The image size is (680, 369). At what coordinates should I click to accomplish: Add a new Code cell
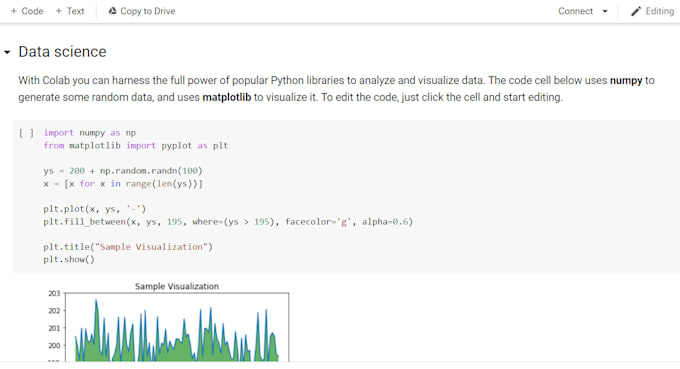[26, 11]
